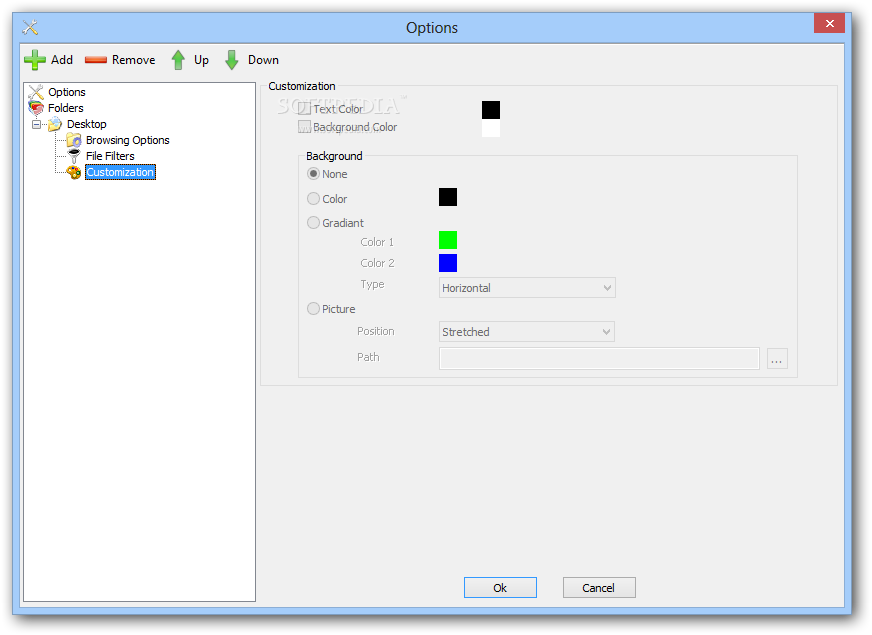Click the green Down arrow icon
The width and height of the screenshot is (872, 635).
[232, 60]
